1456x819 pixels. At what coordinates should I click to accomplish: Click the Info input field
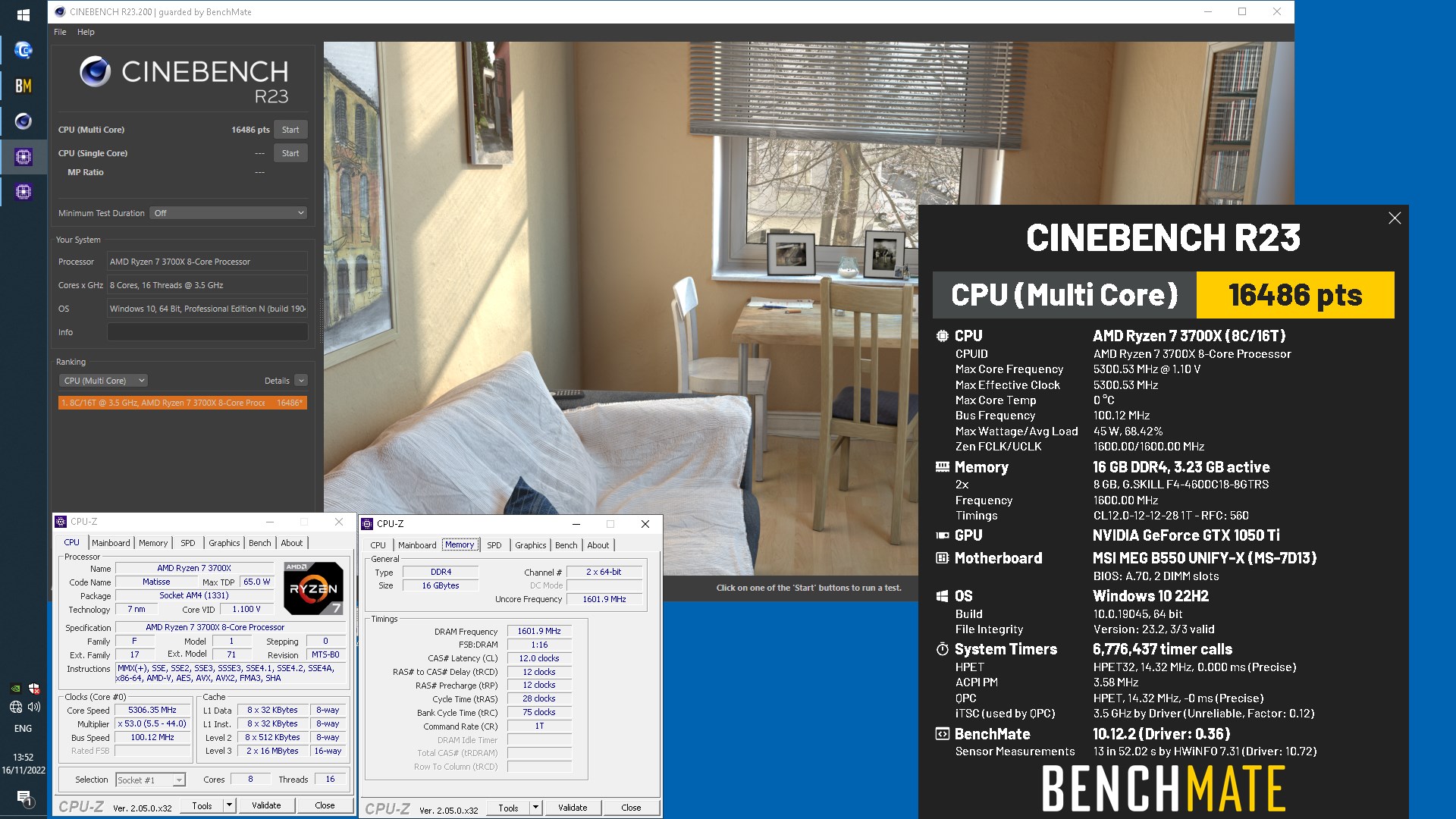(x=207, y=332)
